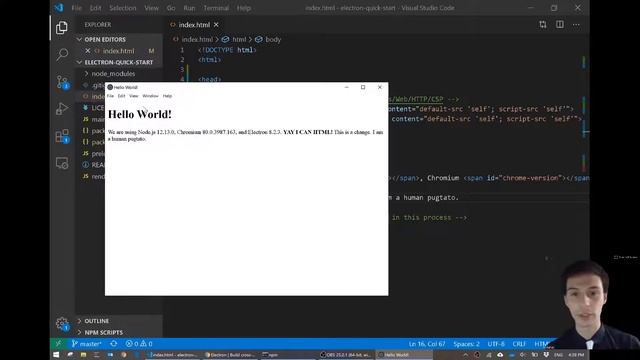Open the Run and Debug view
The height and width of the screenshot is (360, 640).
(62, 109)
